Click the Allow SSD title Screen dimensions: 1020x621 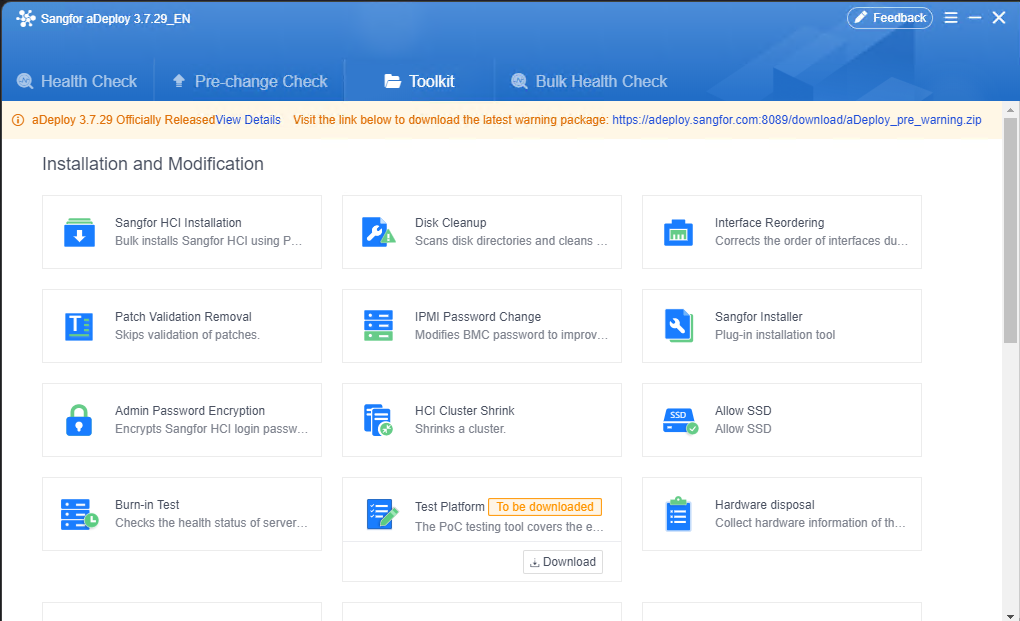743,411
